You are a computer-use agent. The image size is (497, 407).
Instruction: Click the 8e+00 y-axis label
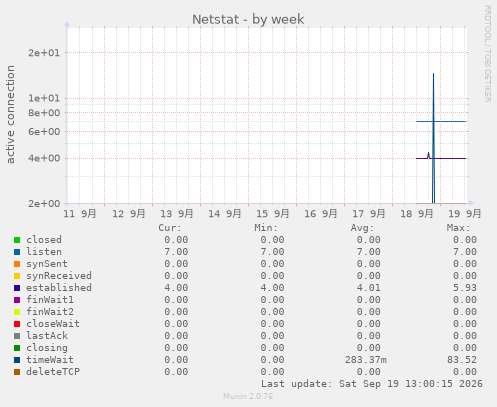point(44,113)
